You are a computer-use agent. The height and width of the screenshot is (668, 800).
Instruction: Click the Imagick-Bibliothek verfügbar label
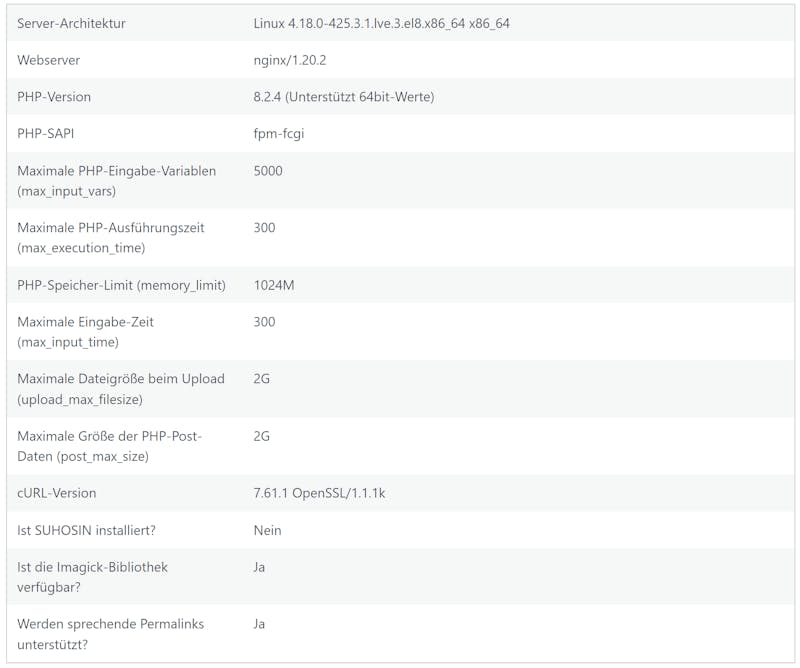[x=92, y=577]
